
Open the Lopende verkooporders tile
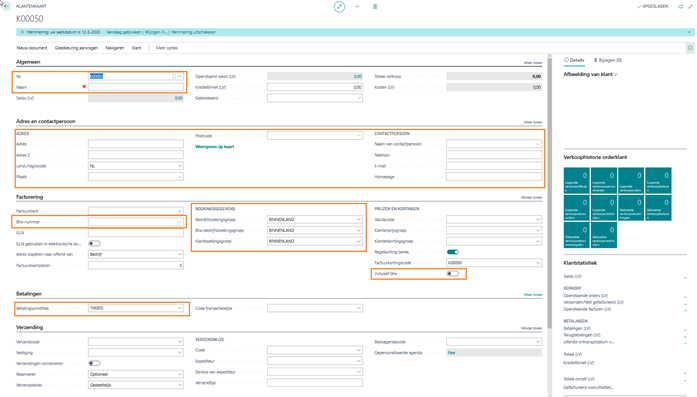[631, 180]
